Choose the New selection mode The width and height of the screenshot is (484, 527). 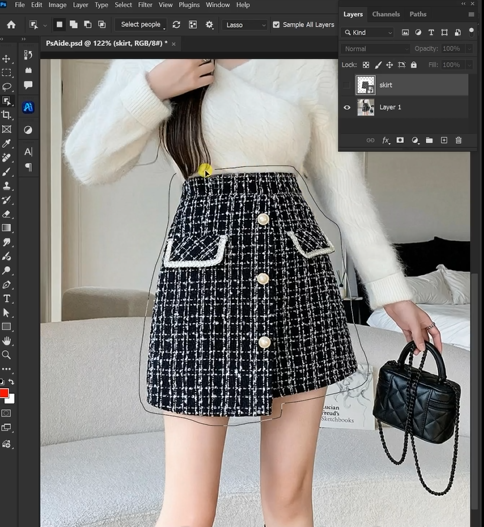coord(59,25)
